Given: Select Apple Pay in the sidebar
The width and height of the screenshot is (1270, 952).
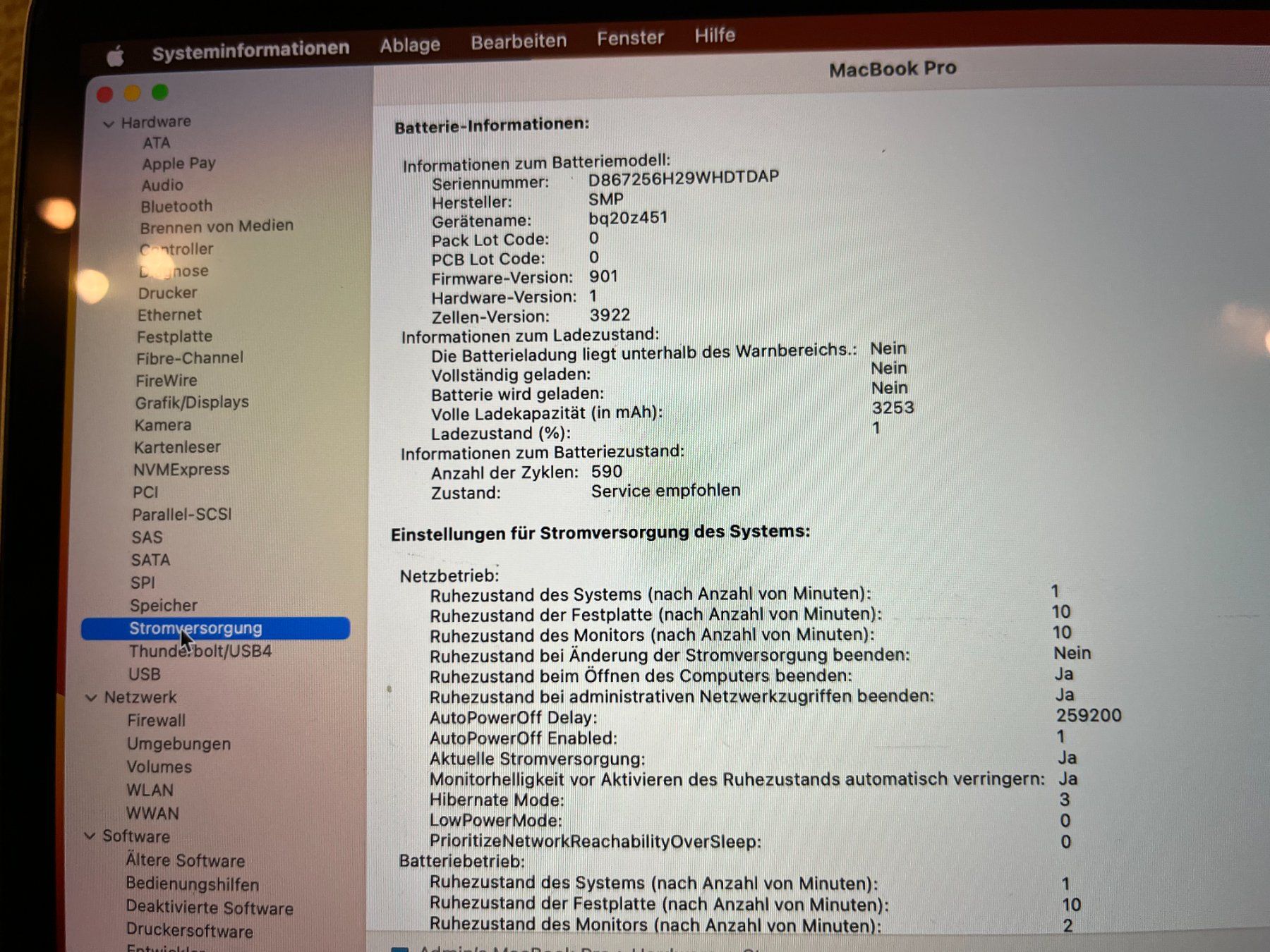Looking at the screenshot, I should [179, 164].
